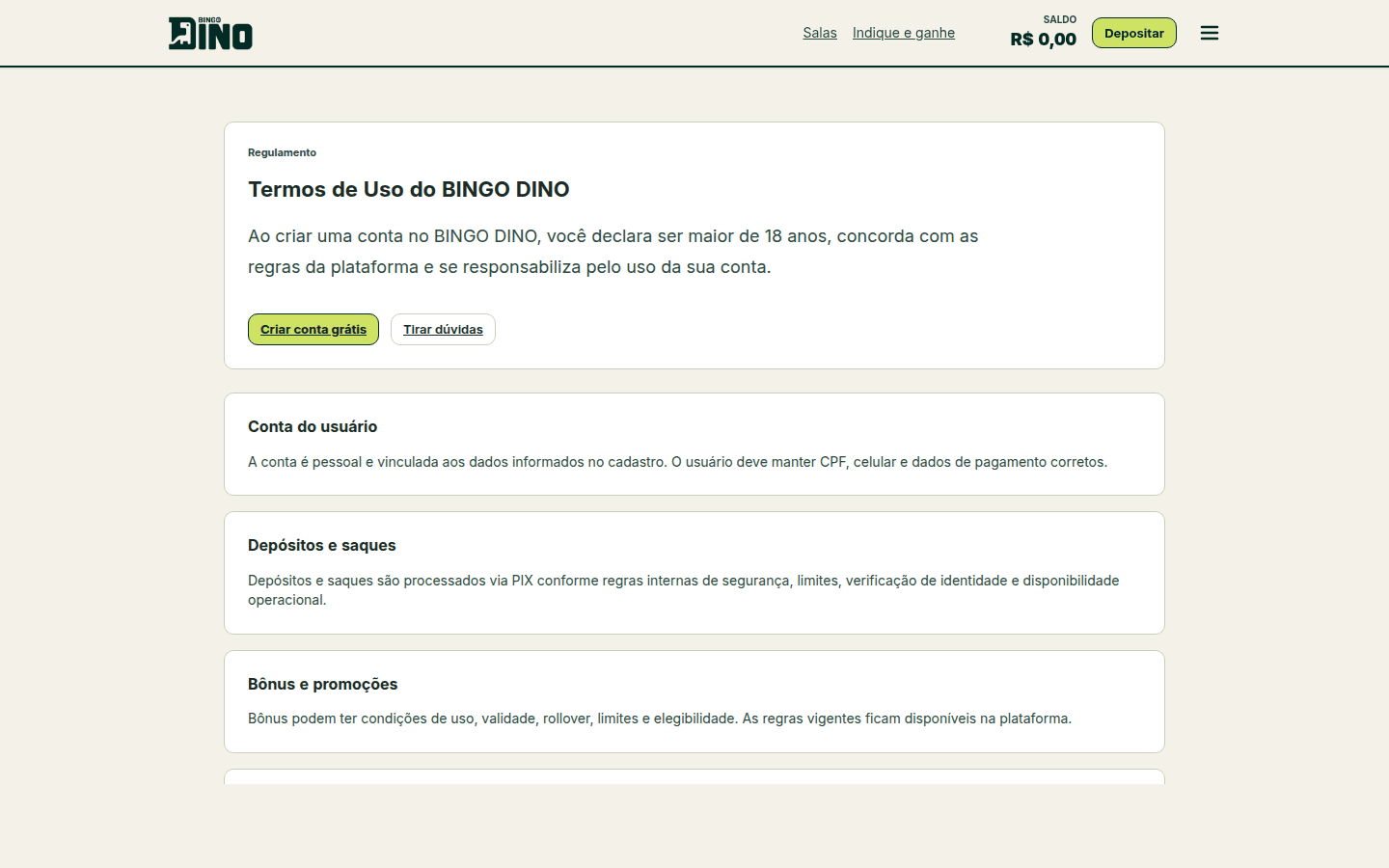The image size is (1389, 868).
Task: Click Criar conta grátis button
Action: pos(313,329)
